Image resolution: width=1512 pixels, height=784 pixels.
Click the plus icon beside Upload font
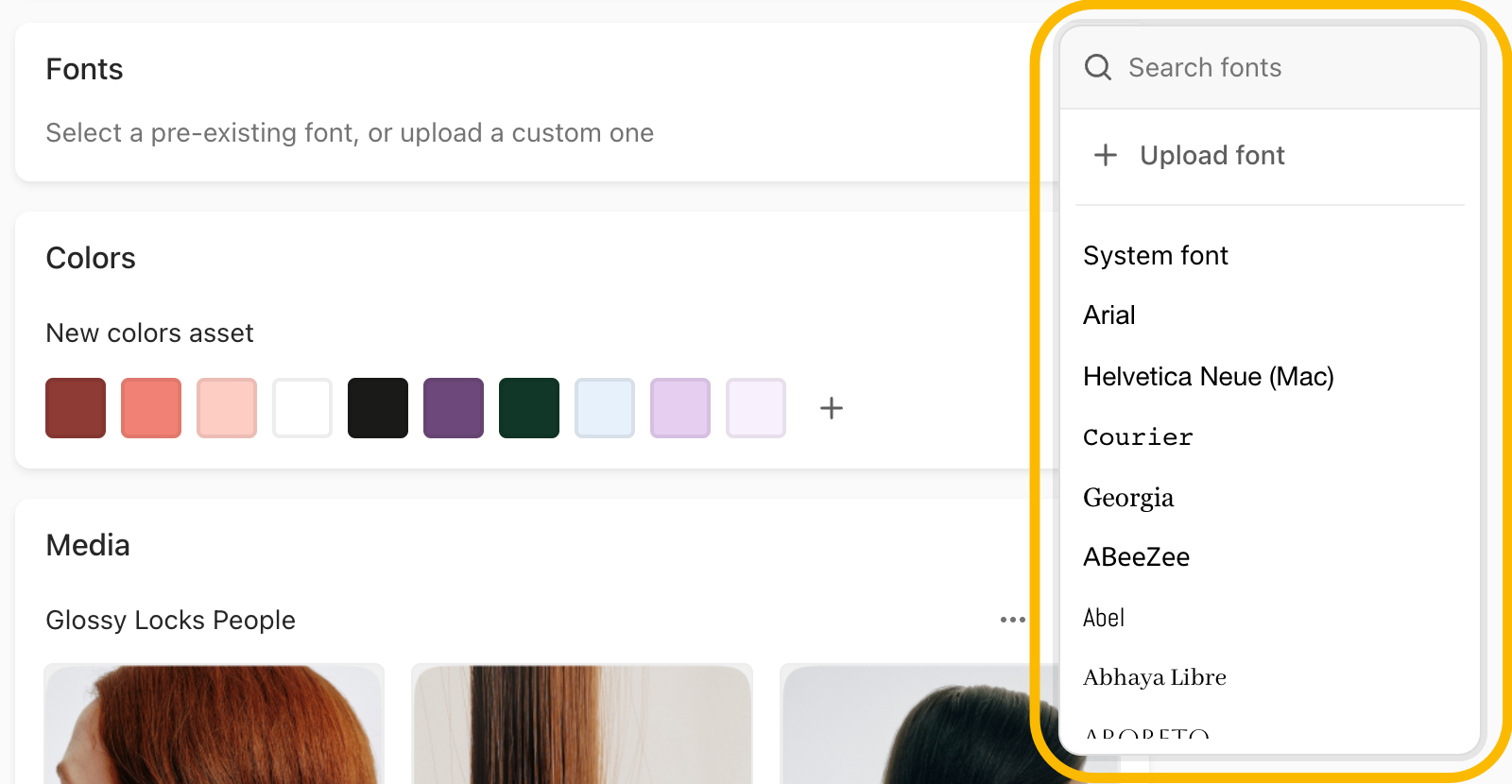click(x=1106, y=155)
